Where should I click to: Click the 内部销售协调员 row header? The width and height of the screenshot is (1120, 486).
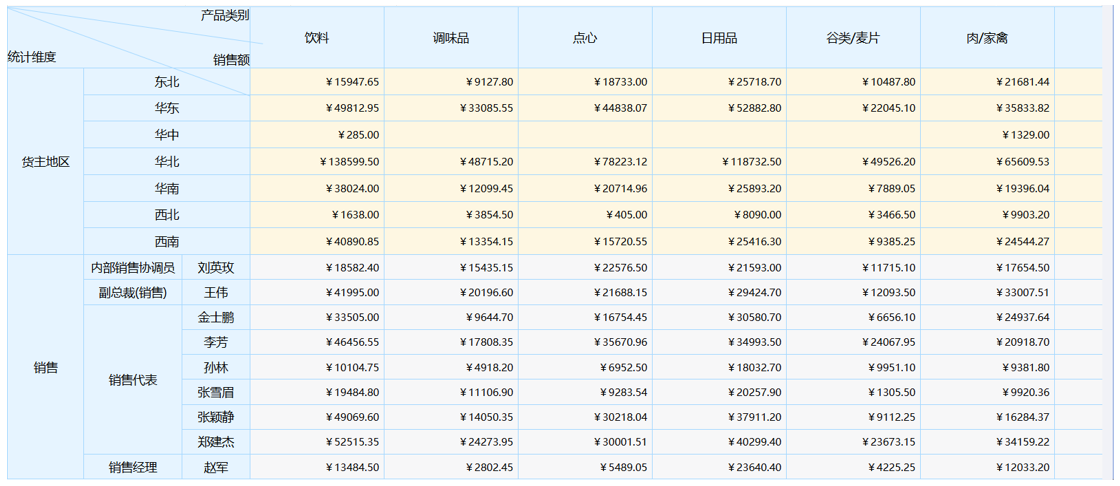point(133,268)
